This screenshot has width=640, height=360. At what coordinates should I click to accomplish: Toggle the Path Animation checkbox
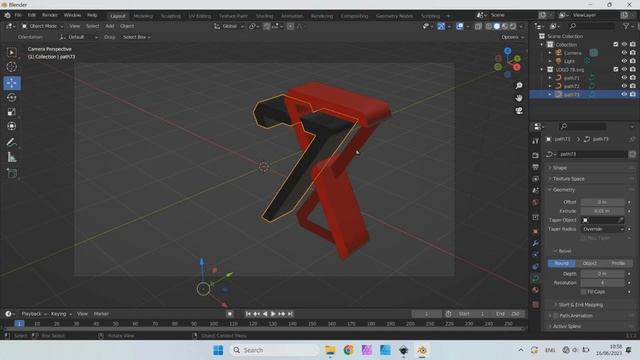(x=556, y=316)
